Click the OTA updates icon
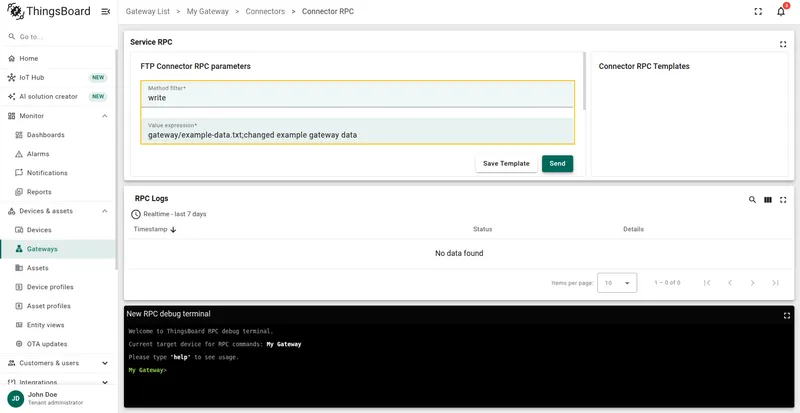Image resolution: width=800 pixels, height=413 pixels. (19, 344)
